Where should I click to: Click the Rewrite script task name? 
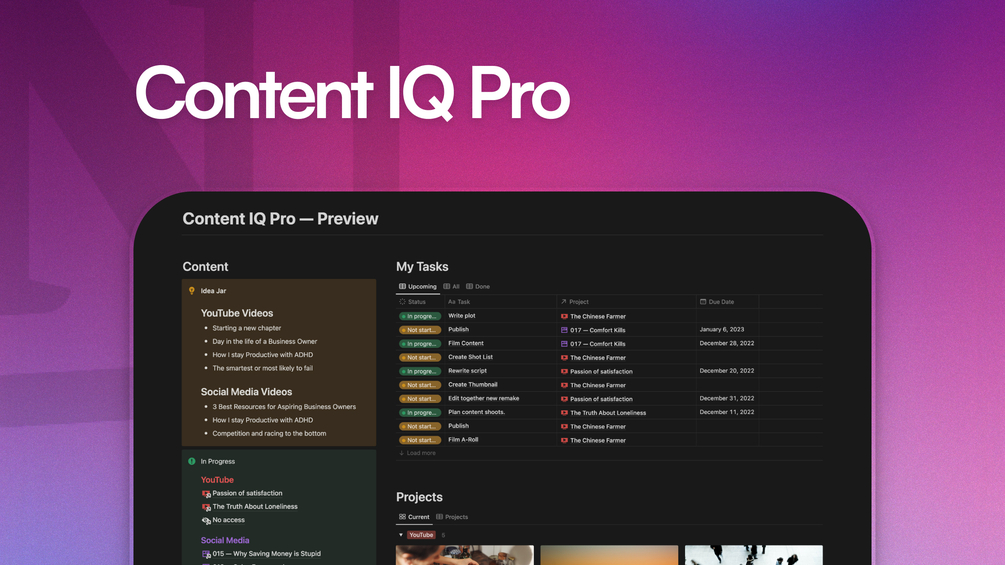[467, 371]
